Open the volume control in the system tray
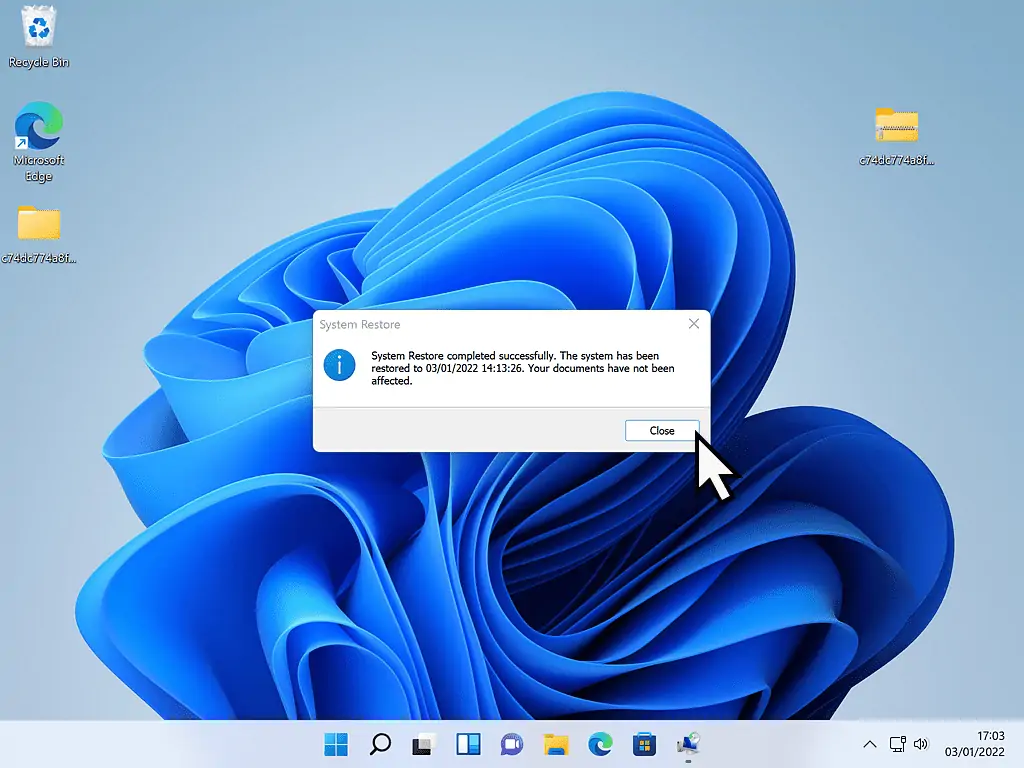Image resolution: width=1024 pixels, height=768 pixels. click(920, 744)
